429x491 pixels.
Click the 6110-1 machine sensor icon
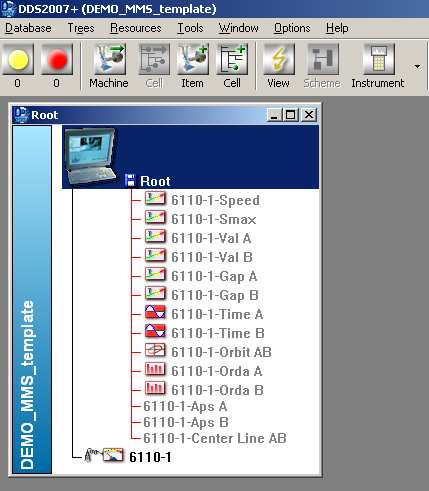(104, 455)
